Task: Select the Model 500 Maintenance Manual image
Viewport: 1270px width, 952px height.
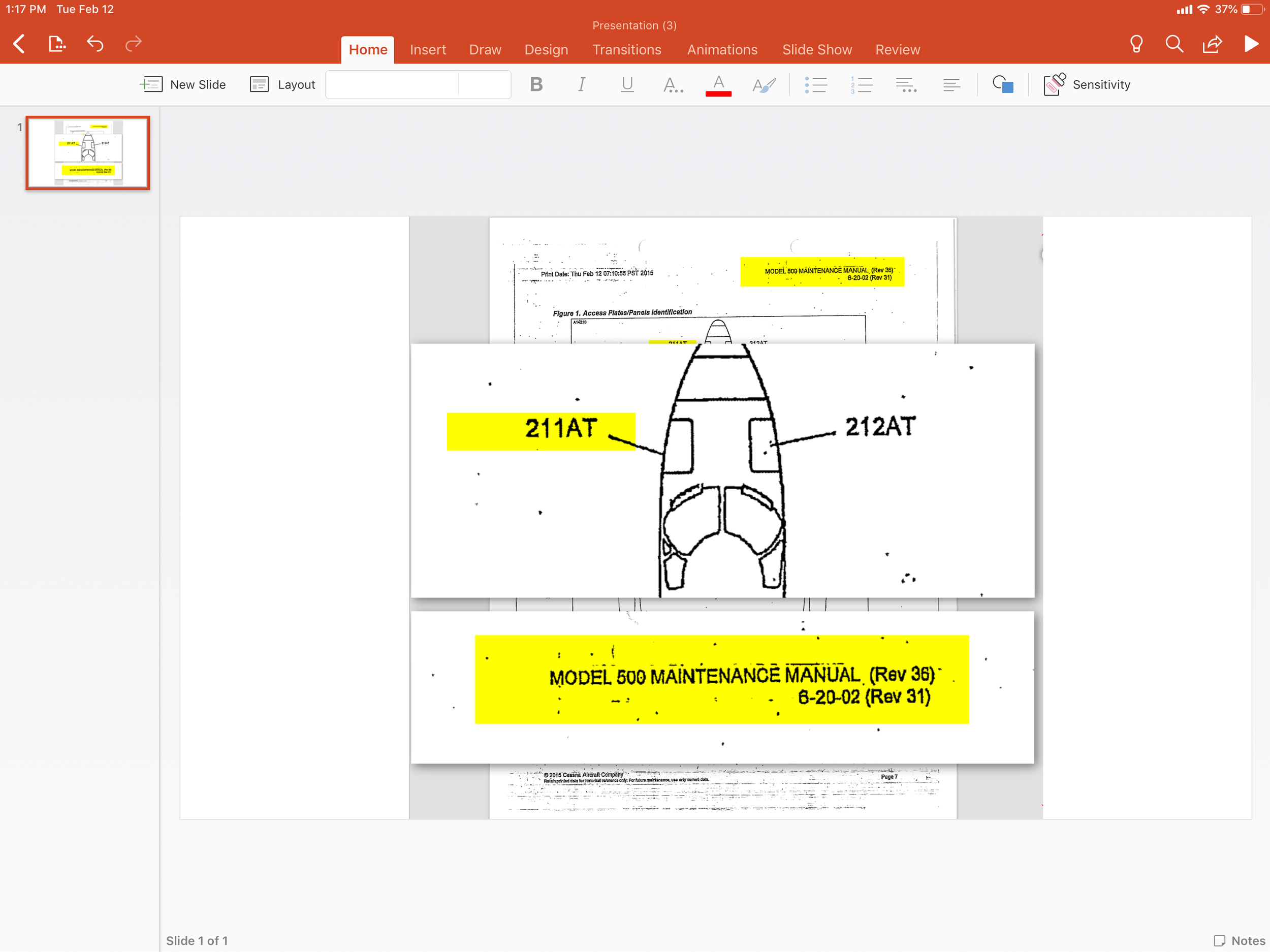Action: coord(722,687)
